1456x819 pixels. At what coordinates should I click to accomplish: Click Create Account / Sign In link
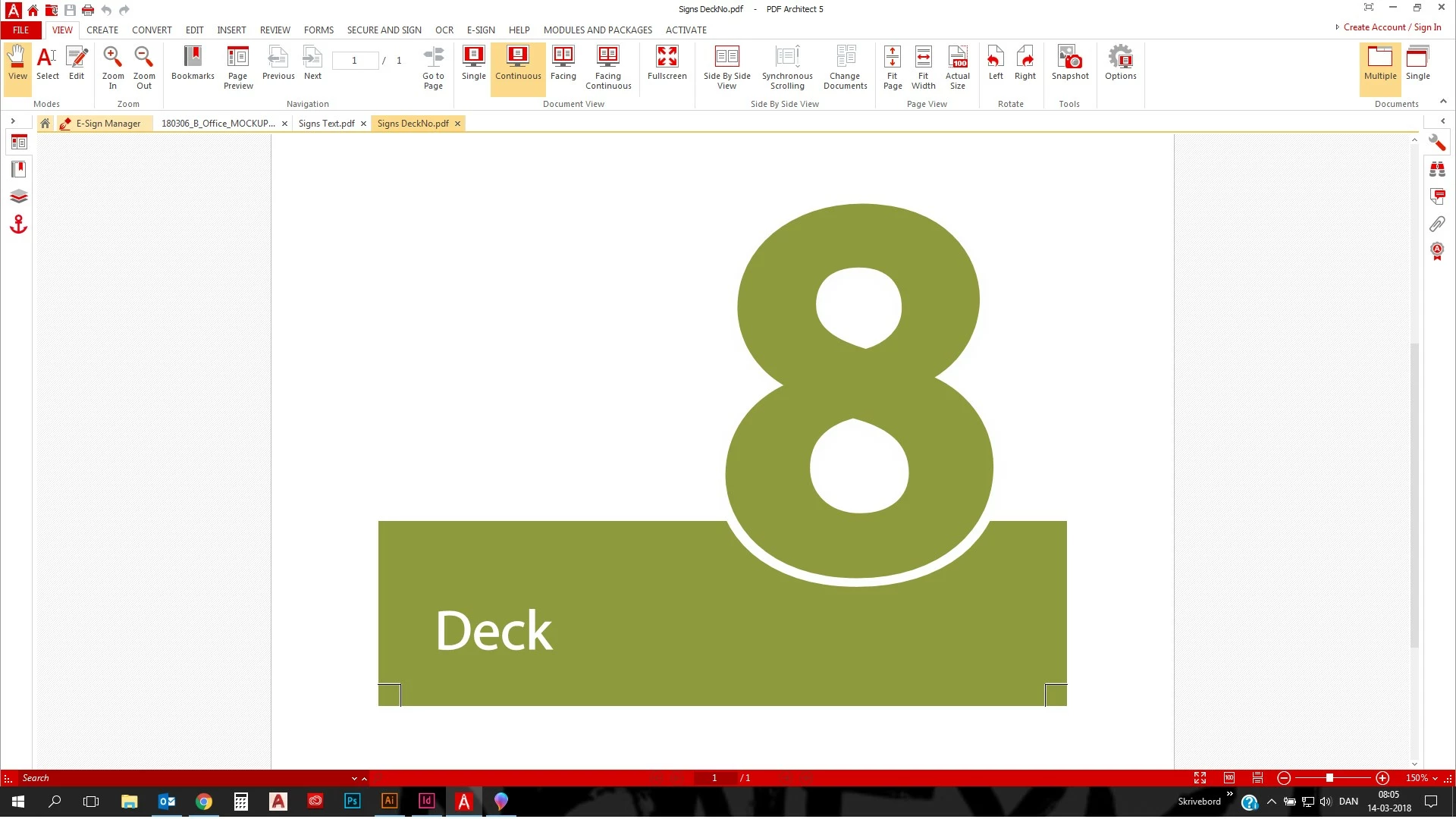1392,27
